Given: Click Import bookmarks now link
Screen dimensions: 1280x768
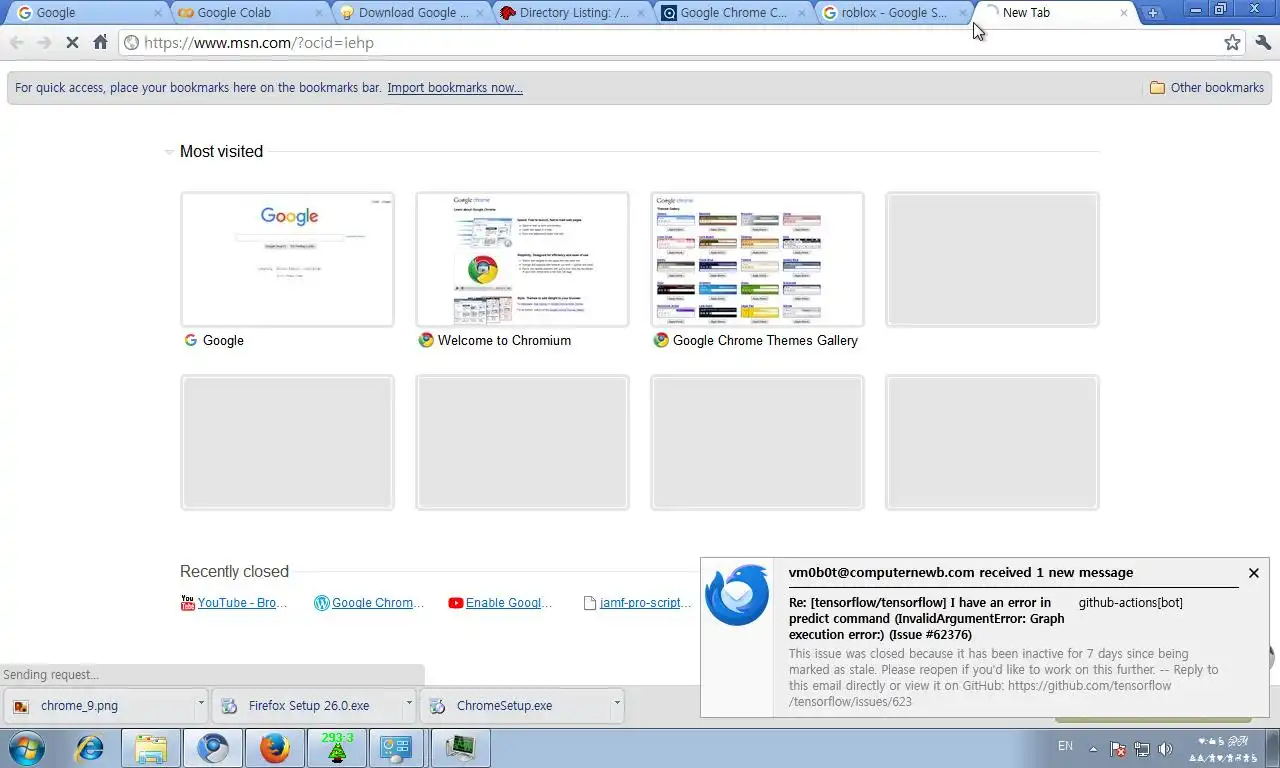Looking at the screenshot, I should [x=455, y=87].
